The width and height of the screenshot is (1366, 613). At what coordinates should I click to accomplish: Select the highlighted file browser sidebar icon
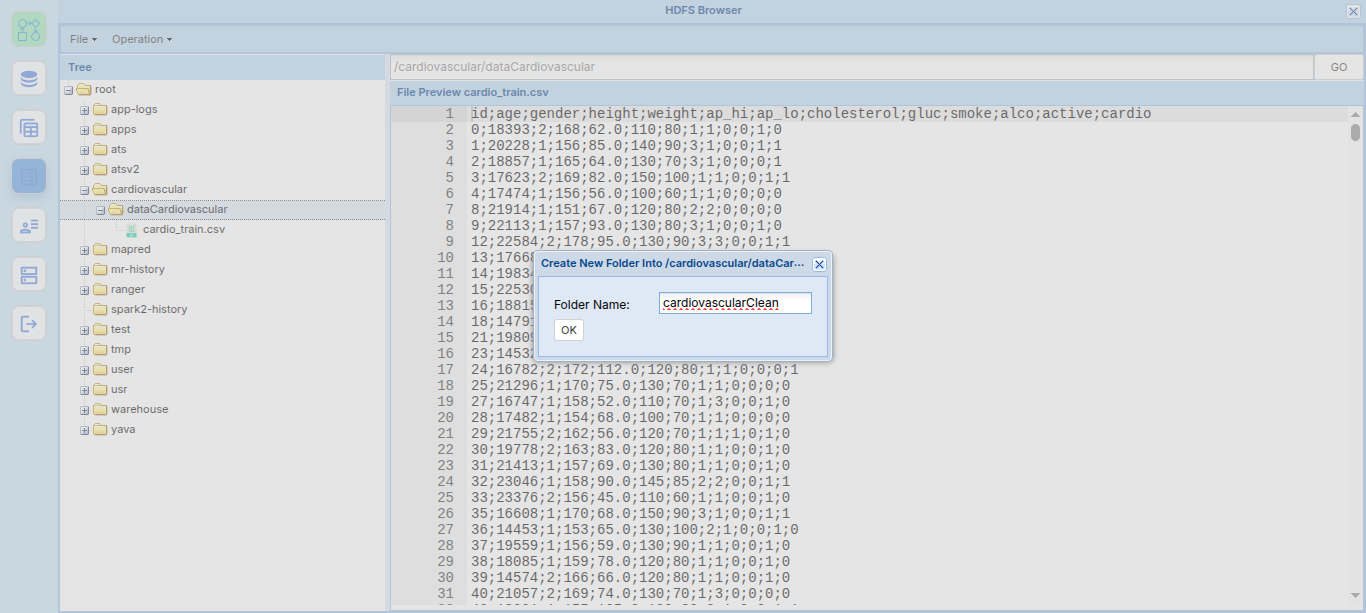click(29, 177)
